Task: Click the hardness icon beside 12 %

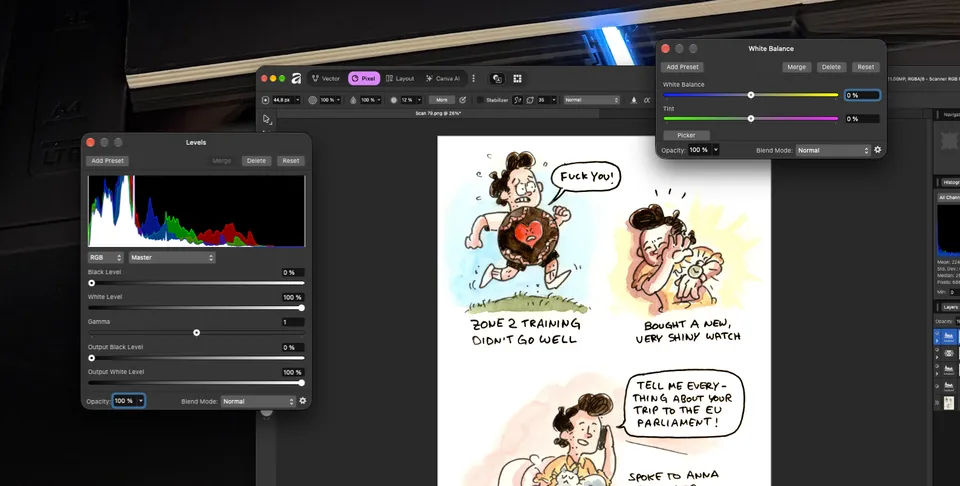Action: [x=394, y=100]
